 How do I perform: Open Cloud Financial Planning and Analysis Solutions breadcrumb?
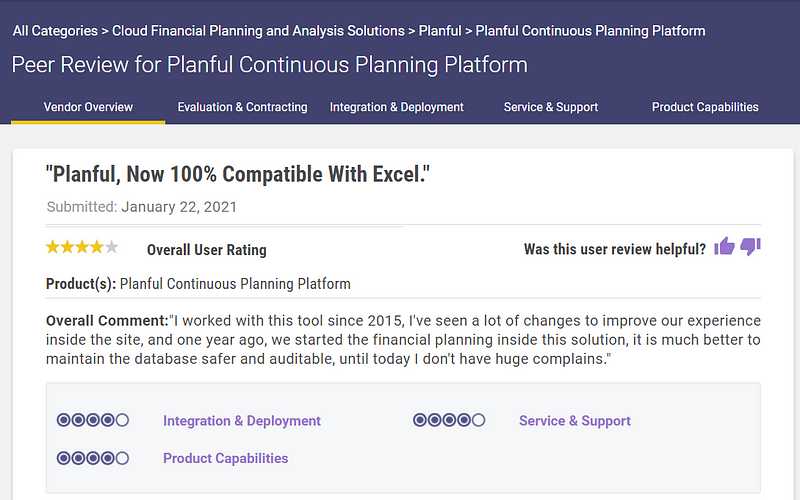[x=258, y=31]
